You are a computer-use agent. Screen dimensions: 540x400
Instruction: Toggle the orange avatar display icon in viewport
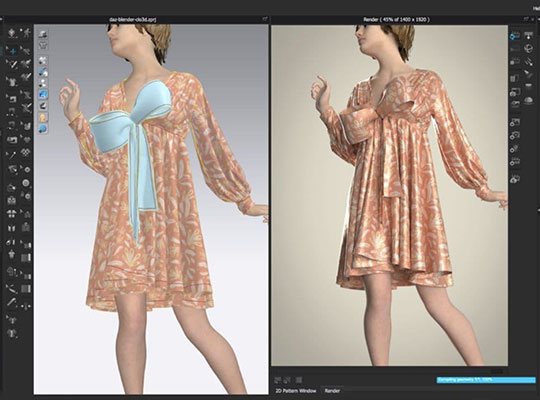click(43, 117)
